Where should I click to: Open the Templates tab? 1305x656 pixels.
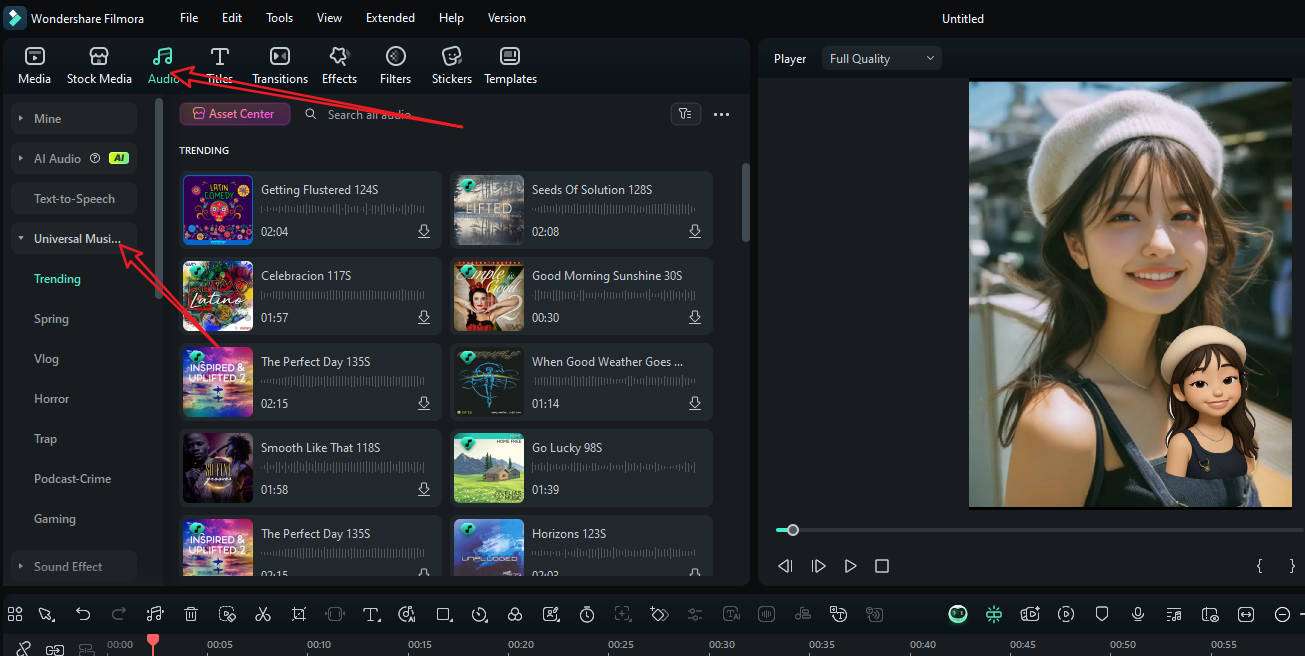(x=510, y=65)
